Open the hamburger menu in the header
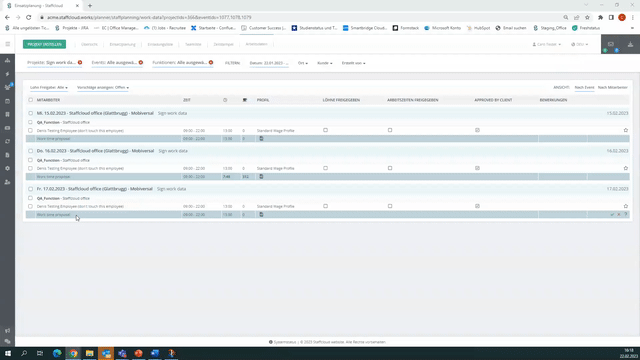This screenshot has height=360, width=640. click(7, 44)
